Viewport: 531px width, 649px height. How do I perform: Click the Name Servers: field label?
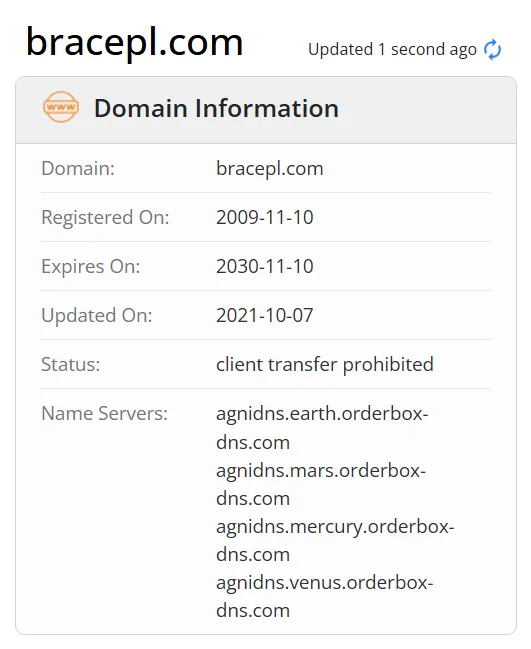coord(105,413)
